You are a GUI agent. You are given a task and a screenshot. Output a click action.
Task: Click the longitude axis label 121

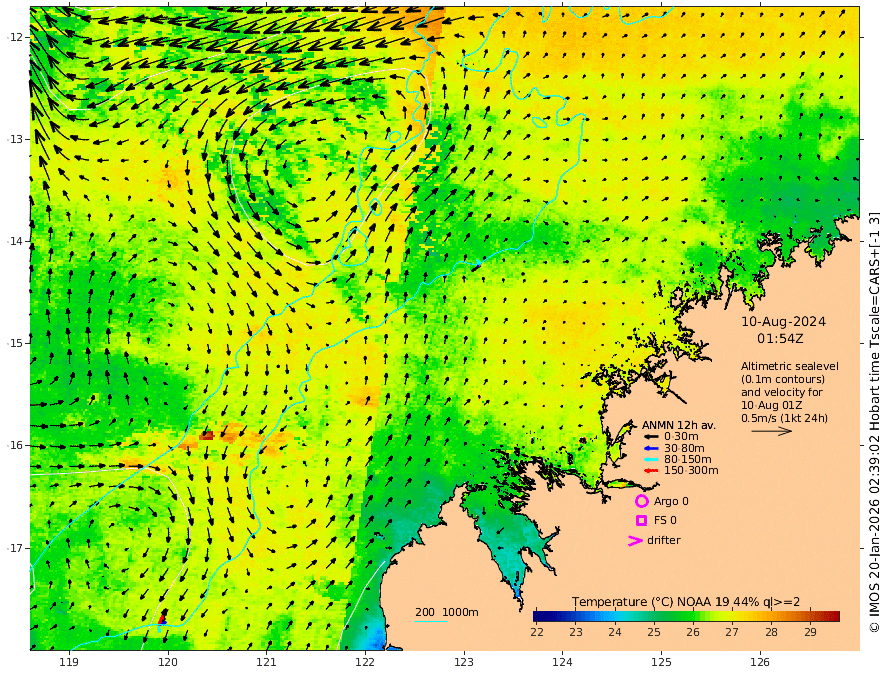click(x=267, y=662)
